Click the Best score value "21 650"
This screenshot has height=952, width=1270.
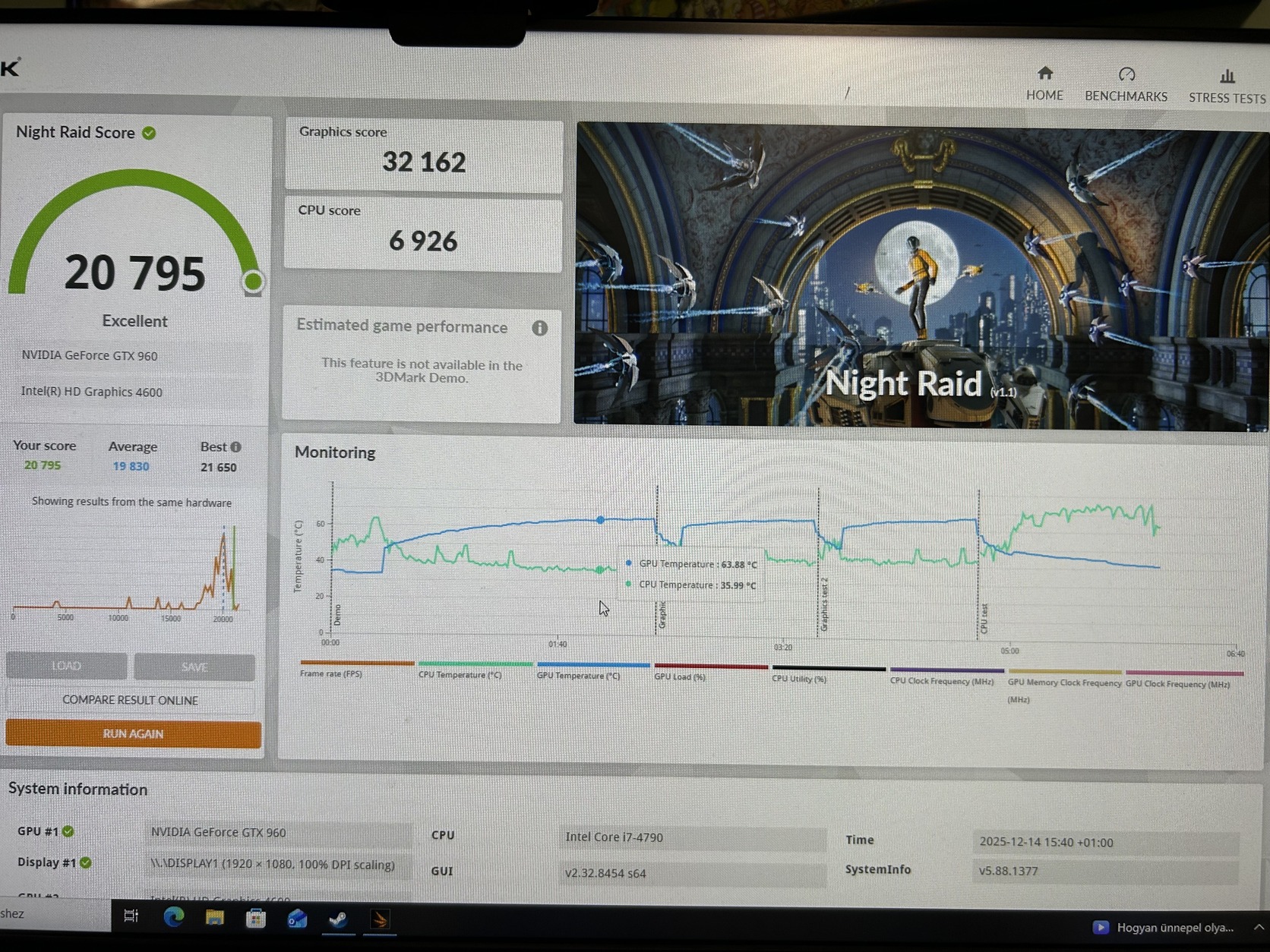click(x=219, y=468)
